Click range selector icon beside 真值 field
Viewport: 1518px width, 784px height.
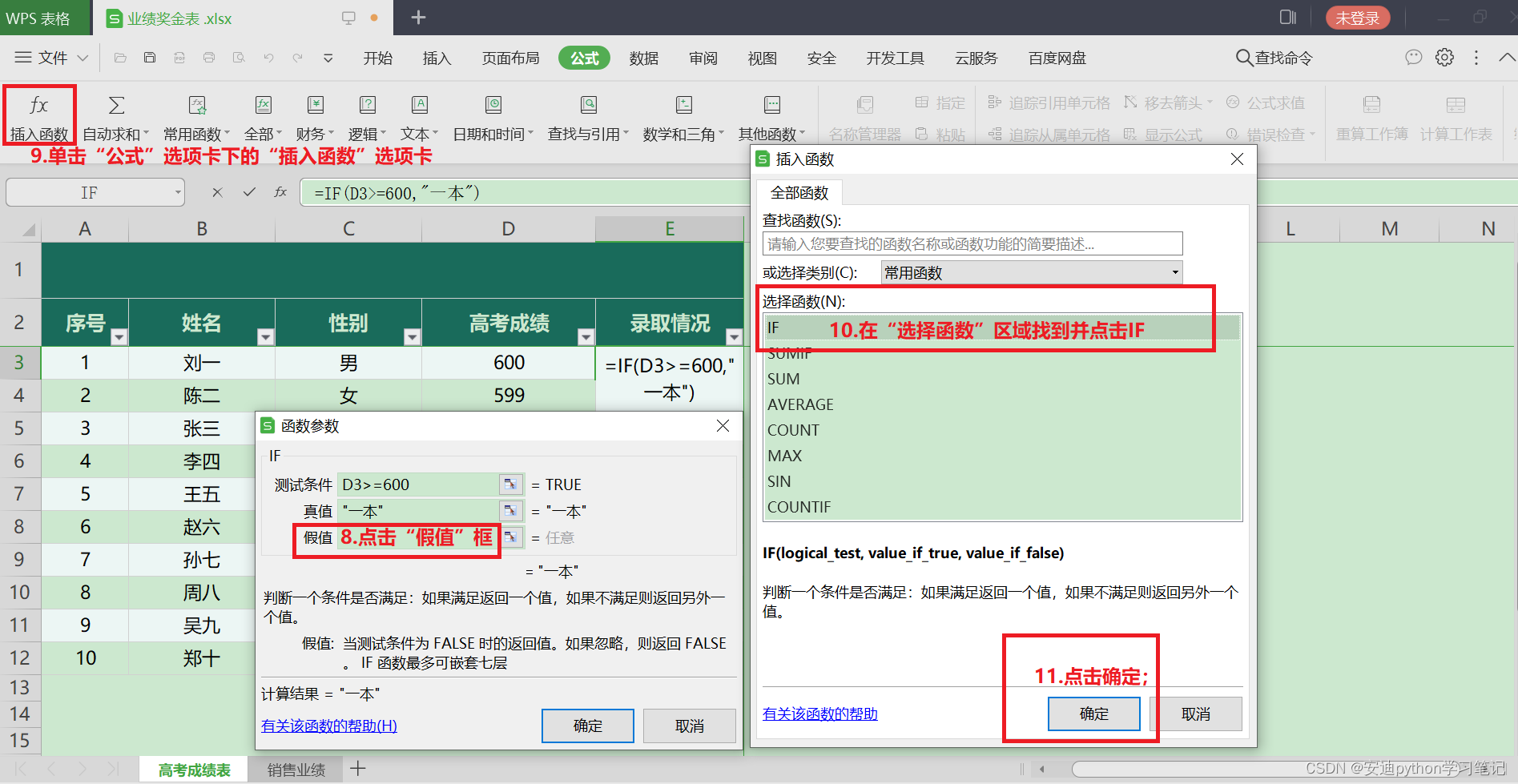[510, 511]
